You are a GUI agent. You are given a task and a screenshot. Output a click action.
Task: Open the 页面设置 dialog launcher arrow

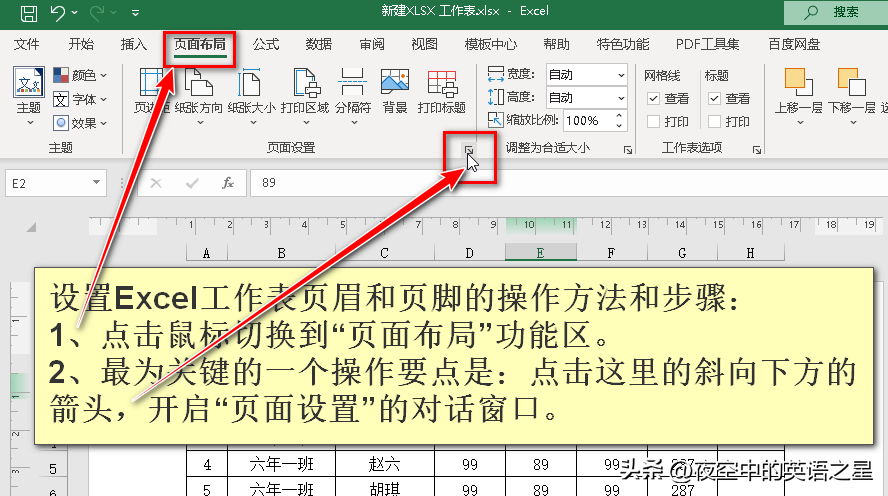tap(469, 150)
